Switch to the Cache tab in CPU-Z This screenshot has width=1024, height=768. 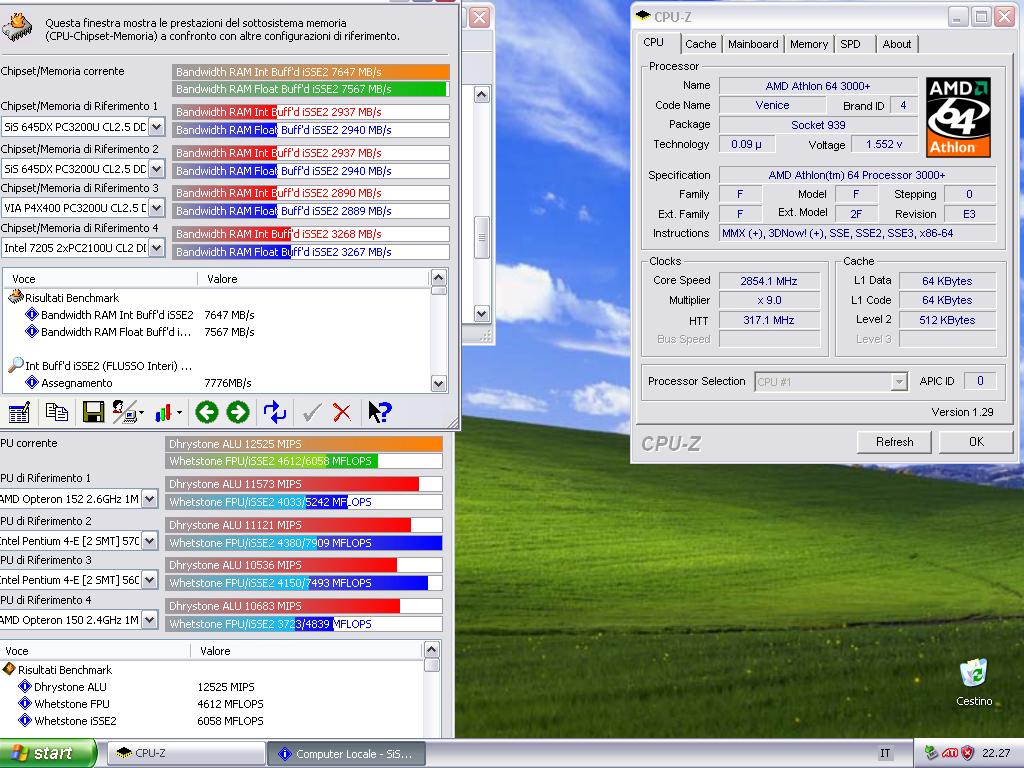(x=700, y=44)
